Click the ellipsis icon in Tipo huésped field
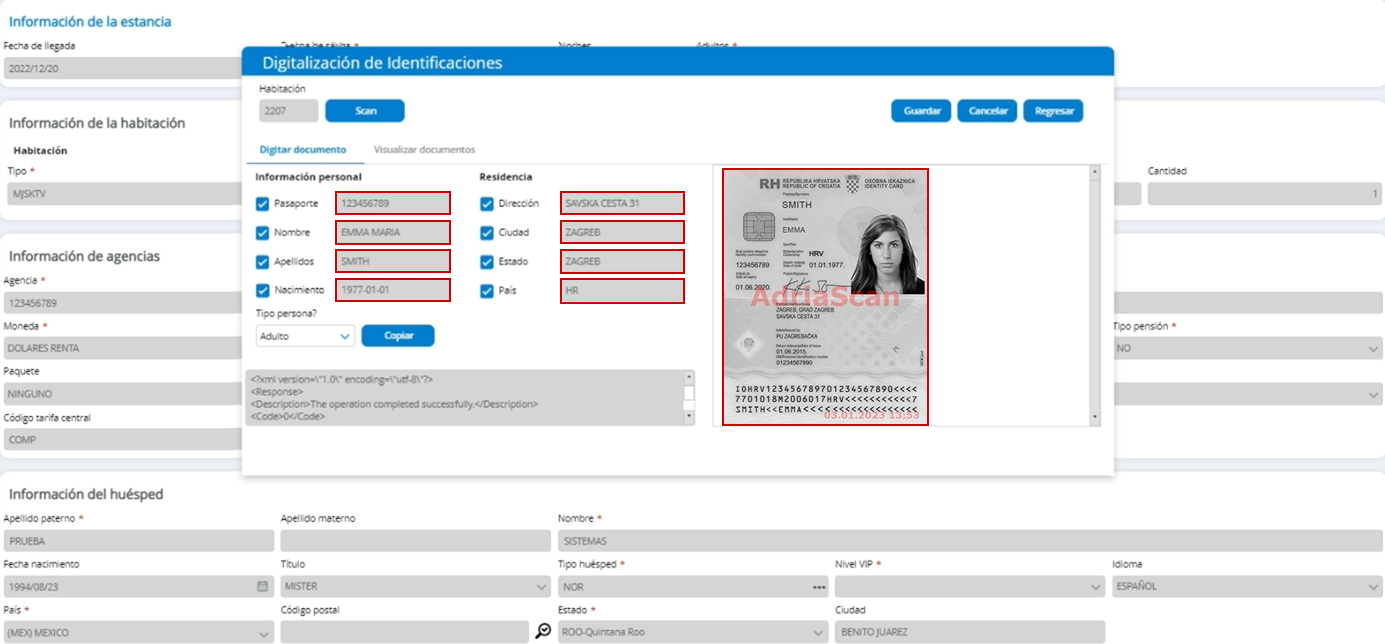The width and height of the screenshot is (1385, 644). (x=819, y=587)
